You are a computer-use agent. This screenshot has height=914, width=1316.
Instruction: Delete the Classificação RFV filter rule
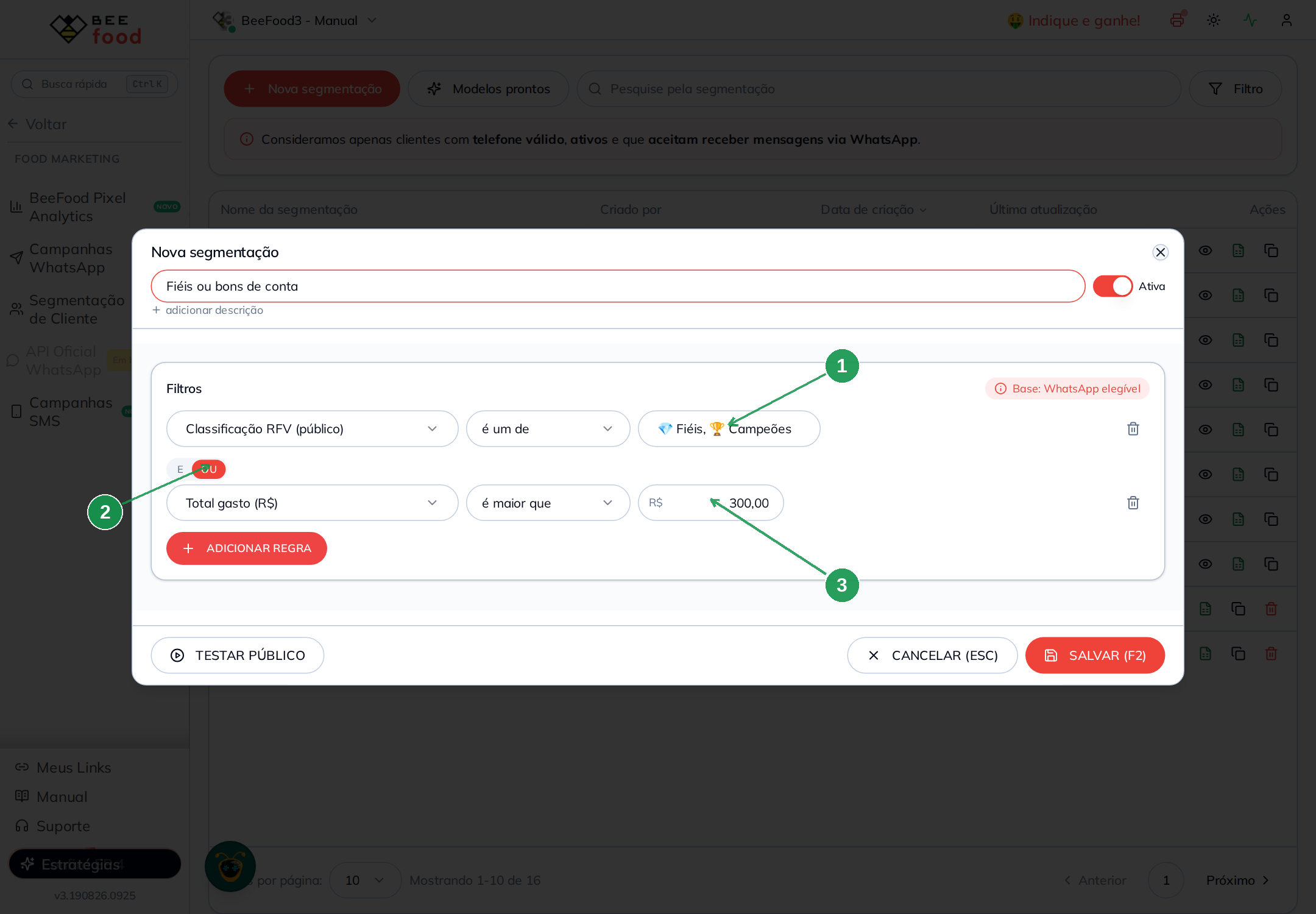[1133, 429]
